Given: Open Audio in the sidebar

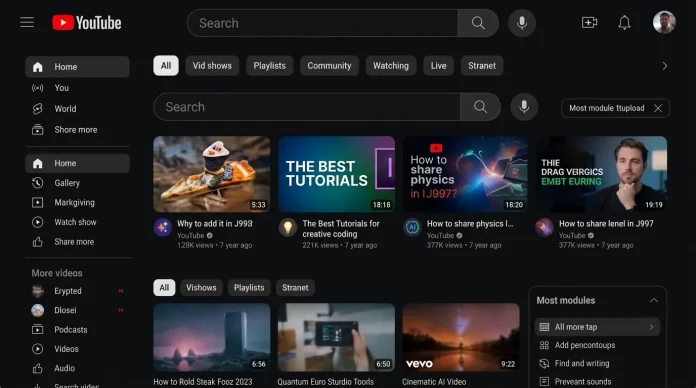Looking at the screenshot, I should coord(77,368).
